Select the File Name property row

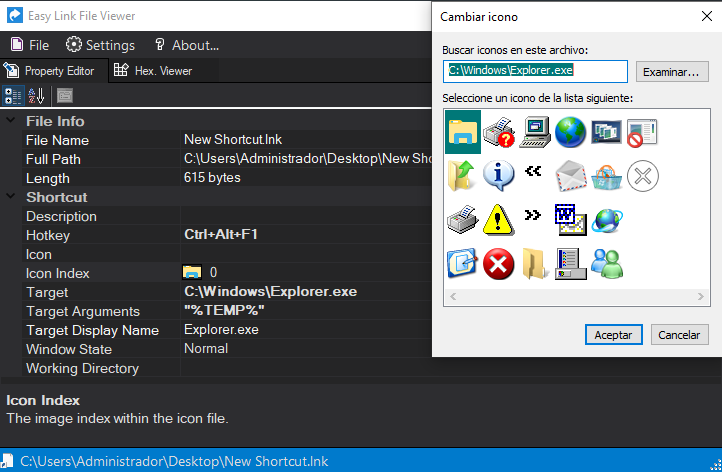tap(227, 140)
